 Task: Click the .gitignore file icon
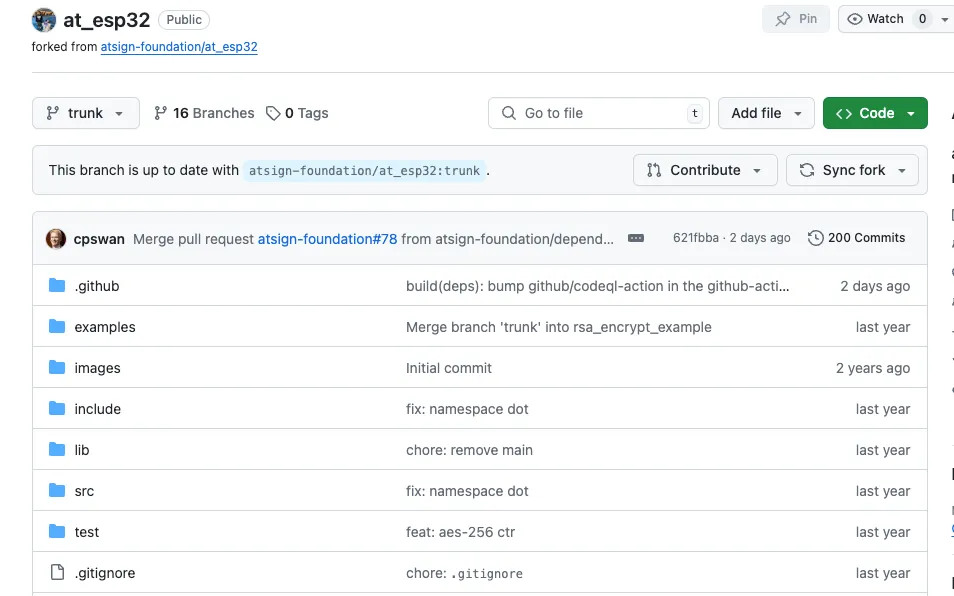click(57, 572)
